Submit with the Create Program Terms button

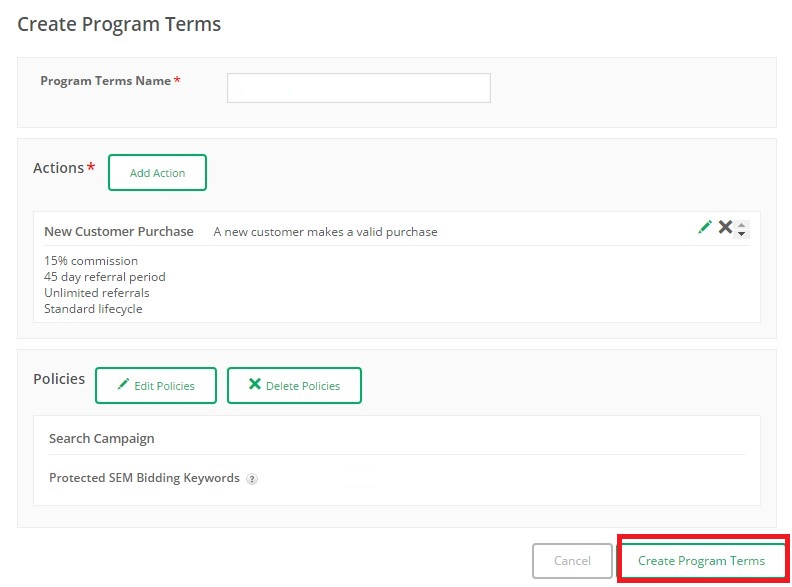click(x=702, y=561)
